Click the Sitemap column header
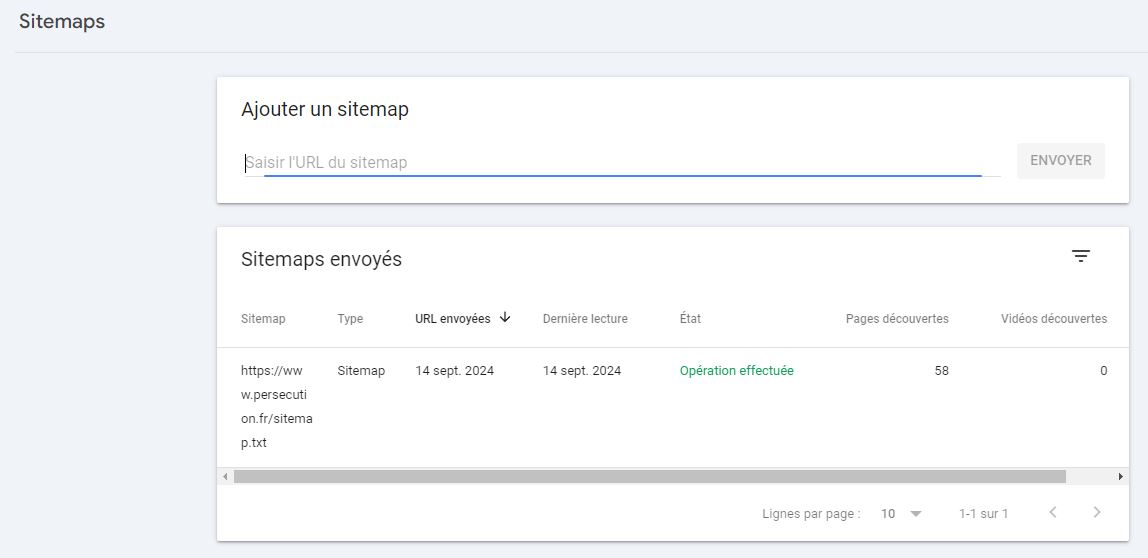Screen dimensions: 1148x558 [x=263, y=319]
